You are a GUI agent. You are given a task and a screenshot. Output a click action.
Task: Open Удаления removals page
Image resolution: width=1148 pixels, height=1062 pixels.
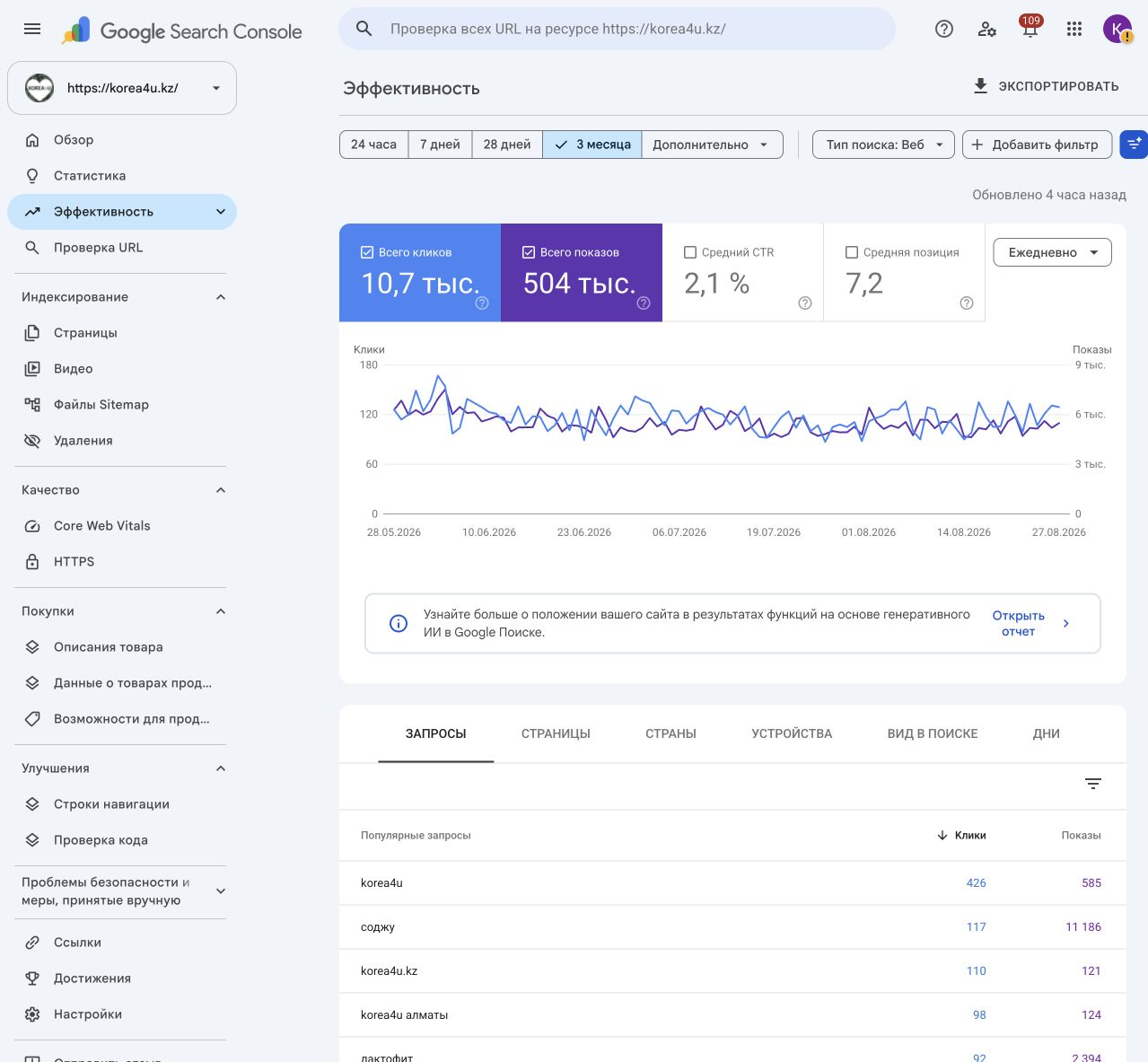point(122,441)
